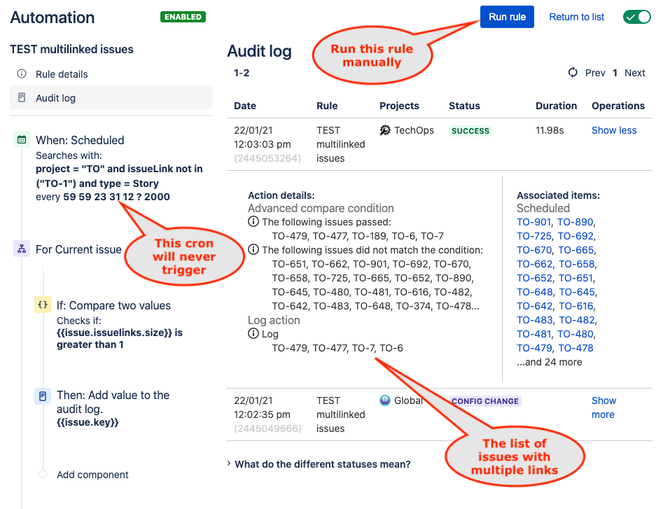Click the Add component circle node
670x509 pixels.
tap(42, 474)
